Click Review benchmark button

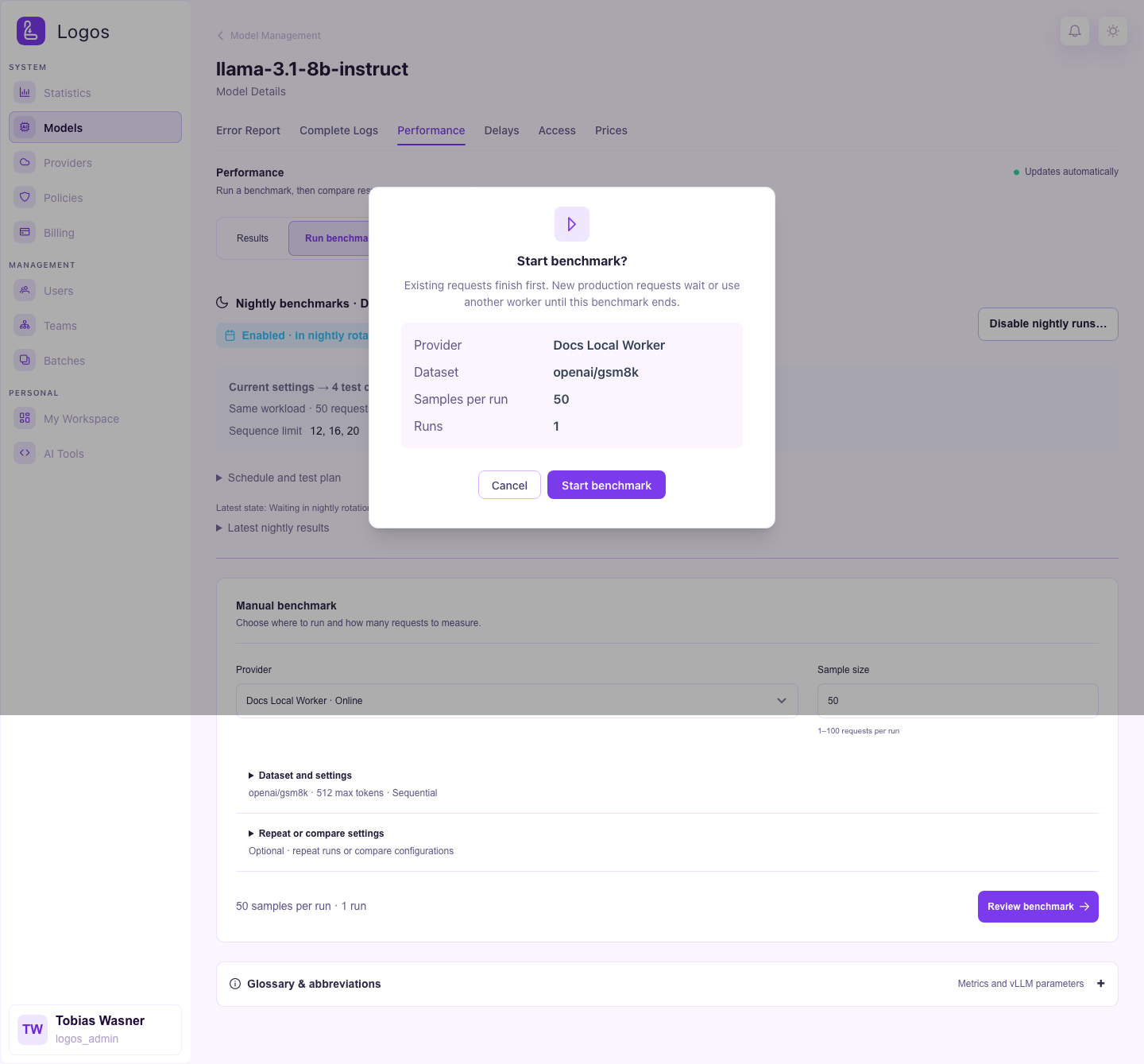click(x=1038, y=907)
